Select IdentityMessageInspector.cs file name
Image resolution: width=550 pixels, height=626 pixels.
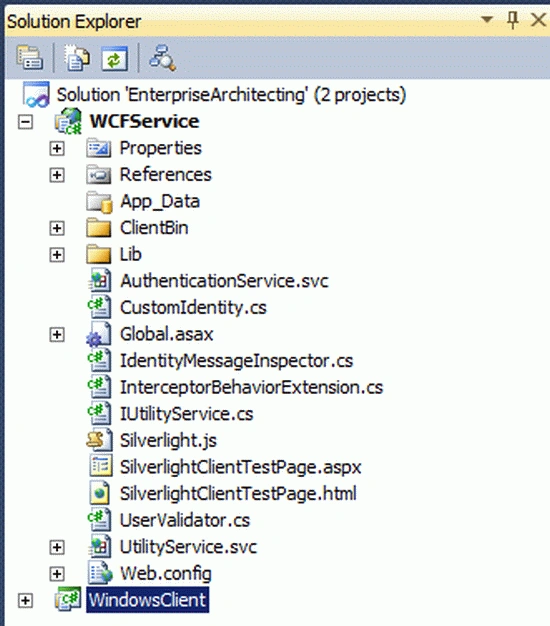tap(236, 361)
